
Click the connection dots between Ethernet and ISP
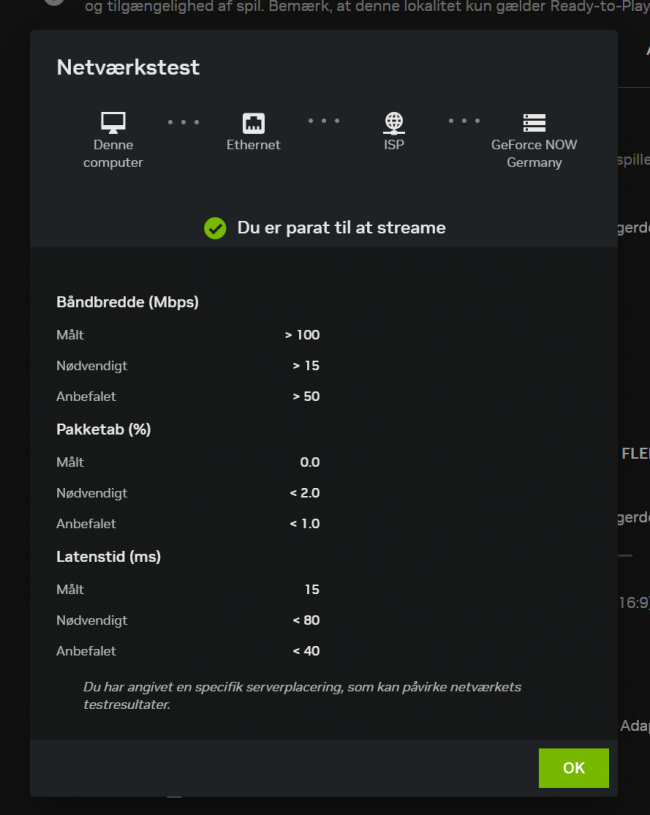tap(324, 120)
